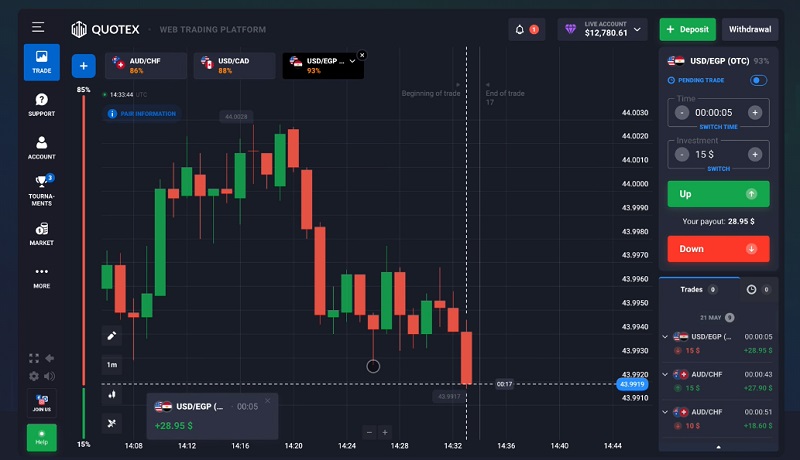Open Account from the sidebar
This screenshot has width=800, height=460.
[x=42, y=147]
